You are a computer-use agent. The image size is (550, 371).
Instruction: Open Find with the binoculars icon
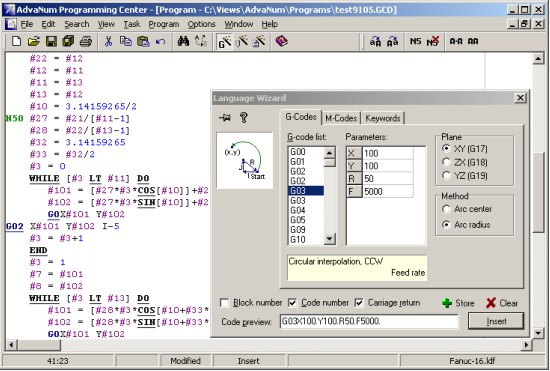pos(183,41)
